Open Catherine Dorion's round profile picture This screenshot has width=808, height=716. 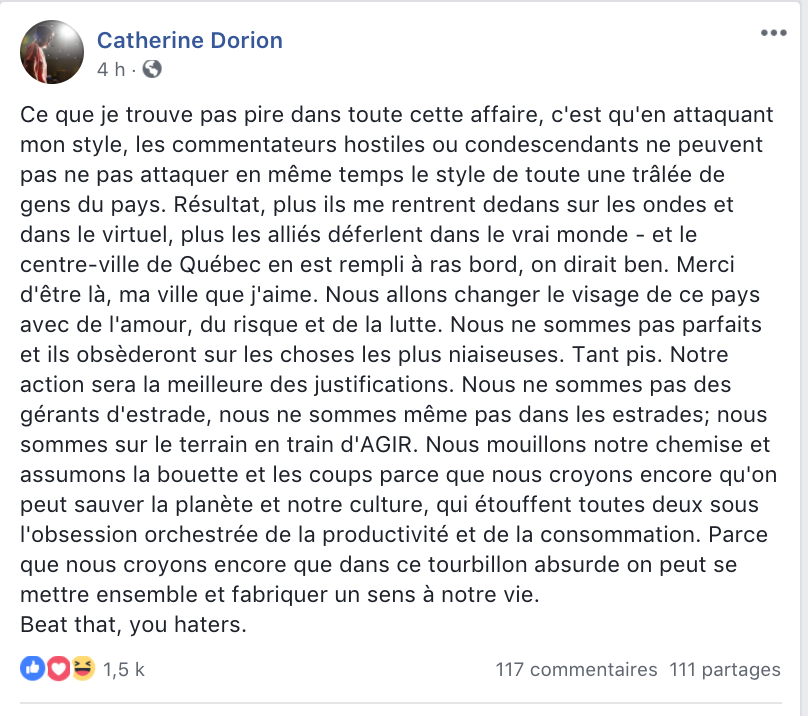[52, 52]
